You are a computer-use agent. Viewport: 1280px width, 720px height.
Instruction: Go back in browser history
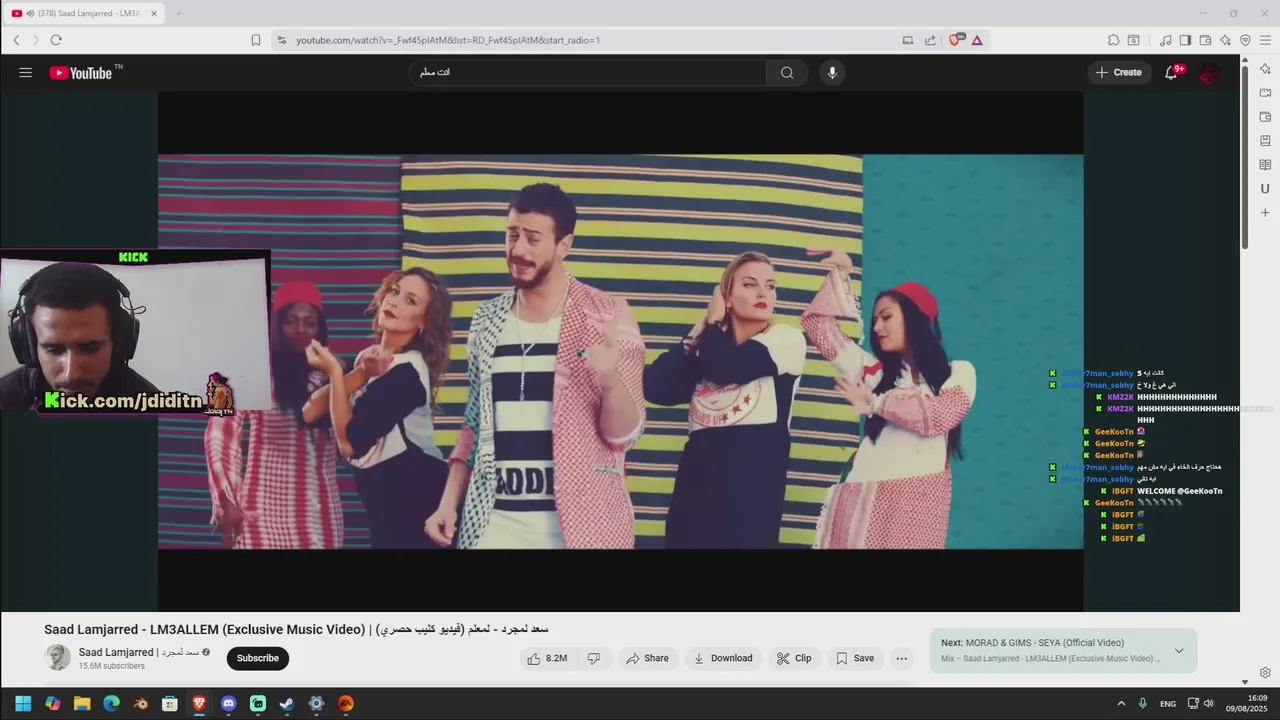pyautogui.click(x=16, y=40)
